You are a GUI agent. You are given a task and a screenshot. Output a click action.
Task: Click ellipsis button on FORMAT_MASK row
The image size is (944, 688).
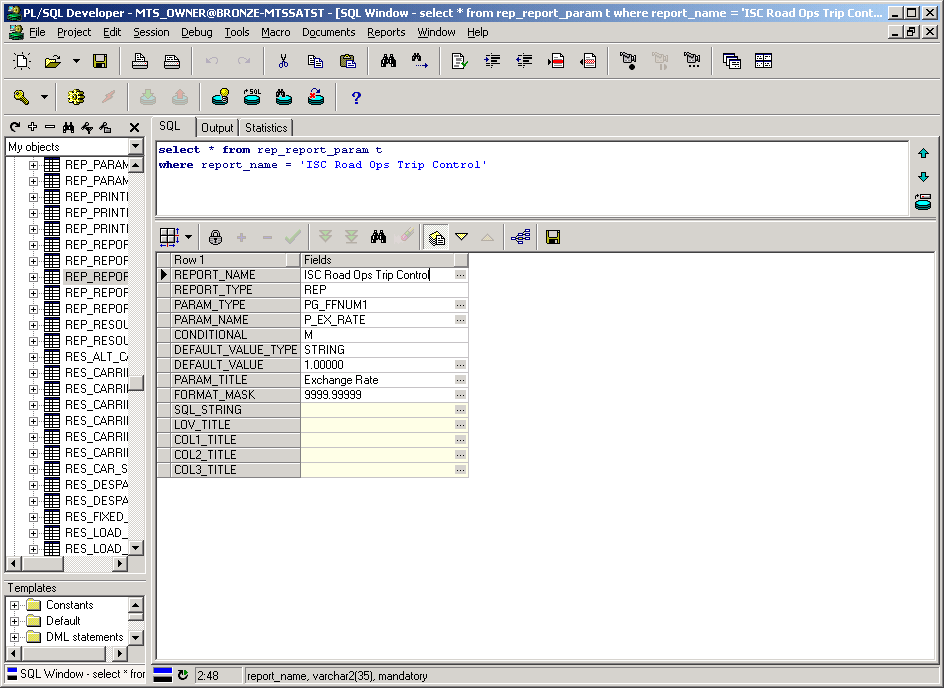[460, 395]
